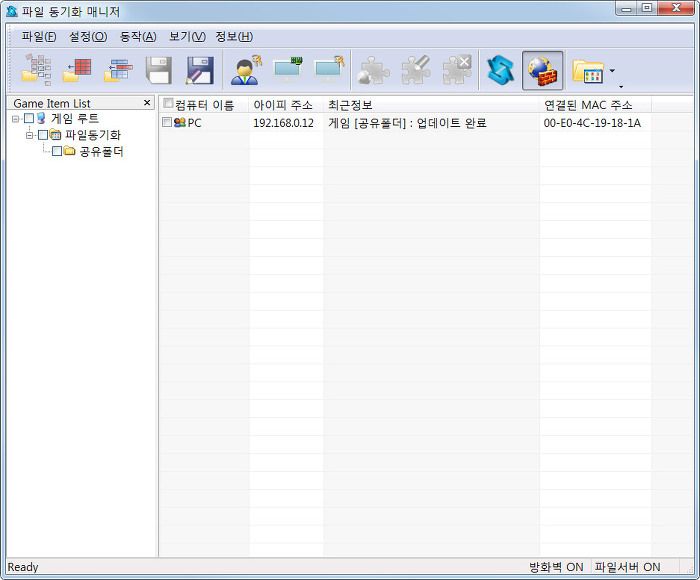Viewport: 700px width, 580px height.
Task: Click the 방화벽 ON status bar entry
Action: click(556, 567)
